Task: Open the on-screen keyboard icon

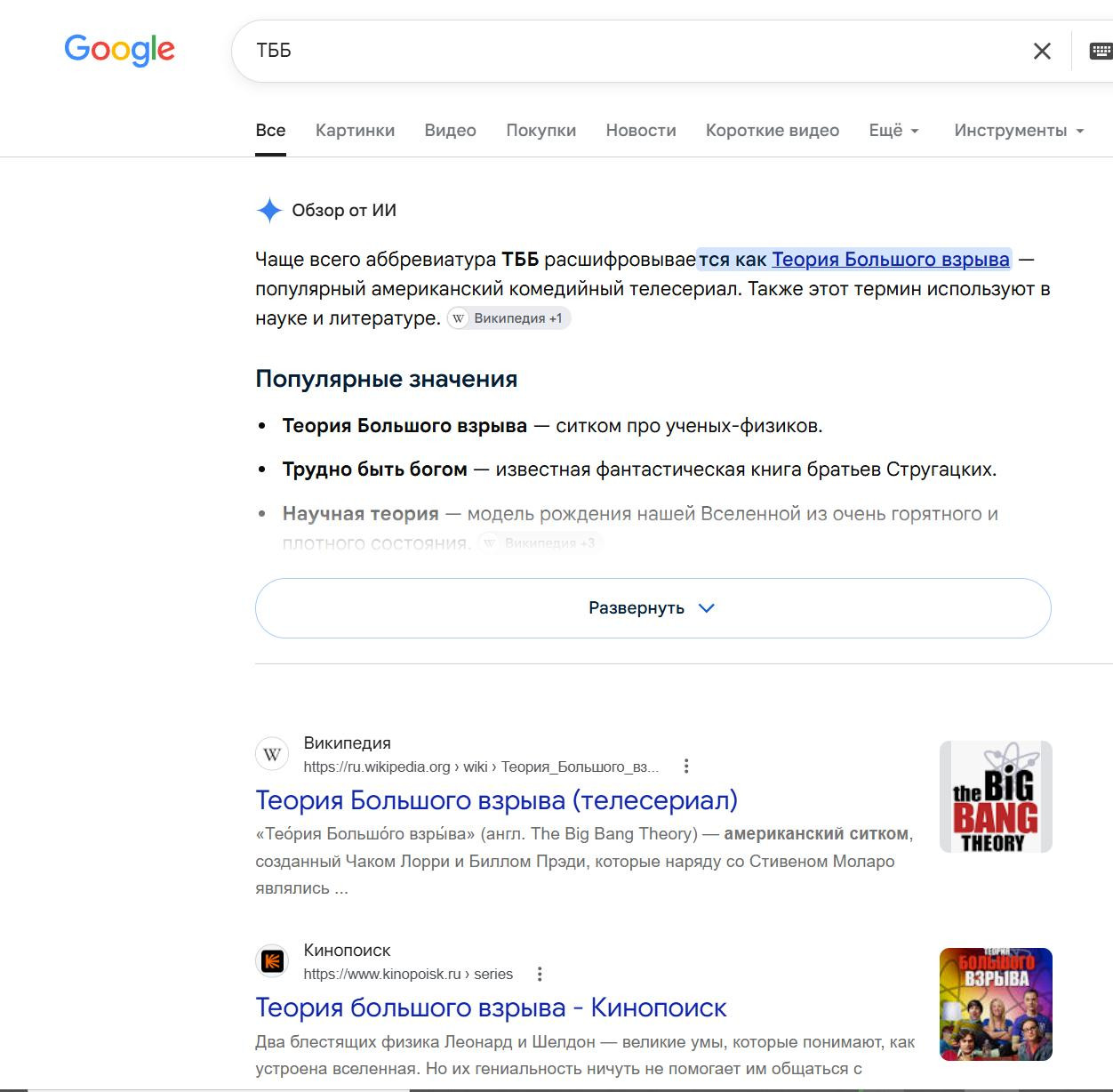Action: click(1101, 51)
